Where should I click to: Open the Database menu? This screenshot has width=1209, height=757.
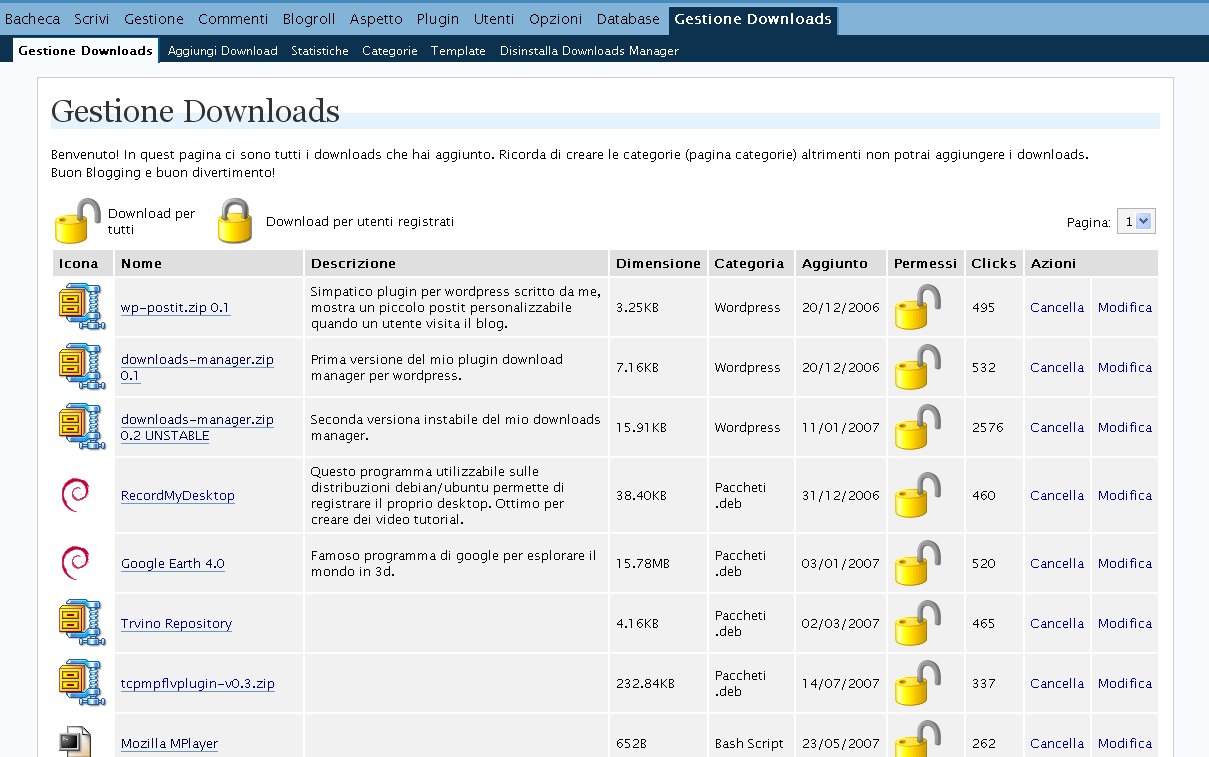click(628, 19)
